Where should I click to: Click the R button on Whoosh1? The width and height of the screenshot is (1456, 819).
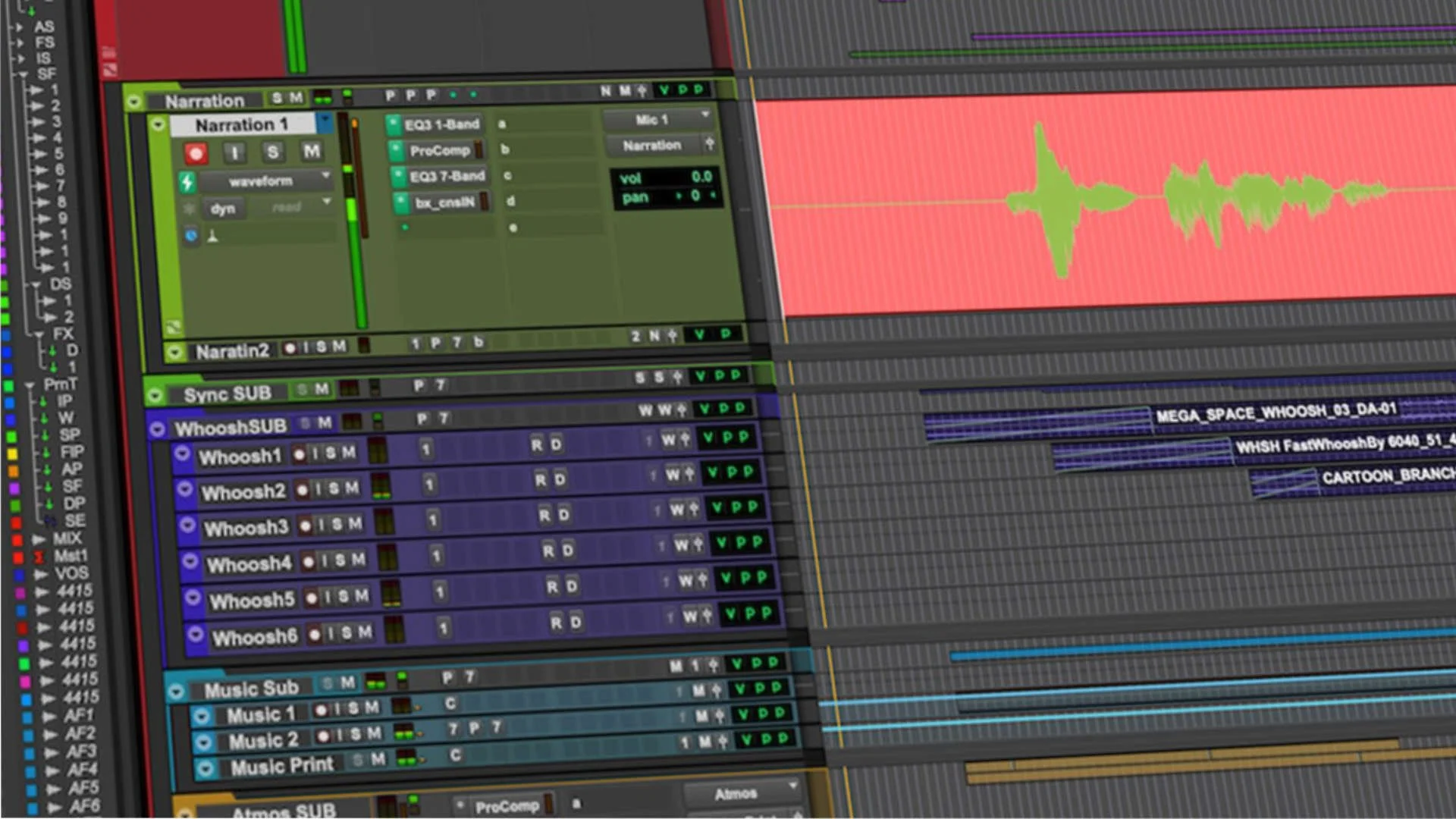click(x=538, y=445)
